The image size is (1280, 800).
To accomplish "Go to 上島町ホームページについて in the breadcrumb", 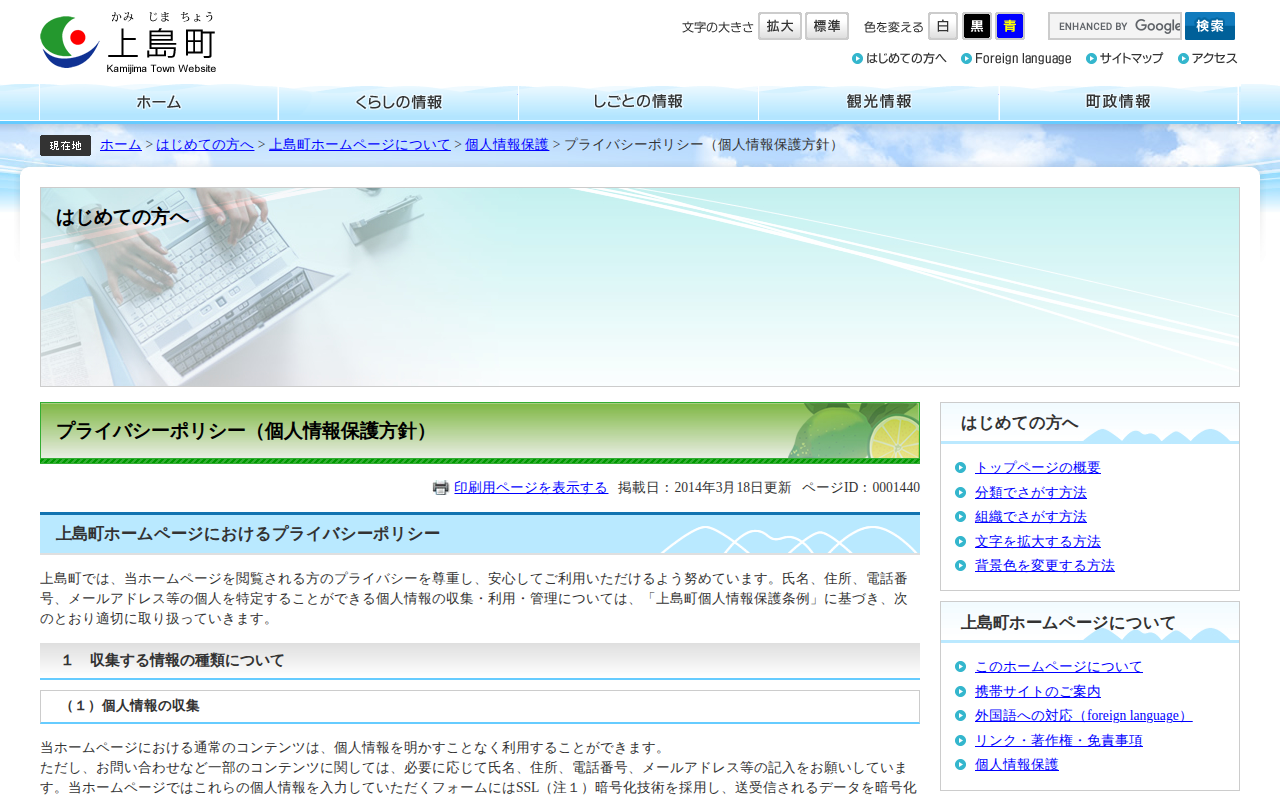I will [x=360, y=145].
